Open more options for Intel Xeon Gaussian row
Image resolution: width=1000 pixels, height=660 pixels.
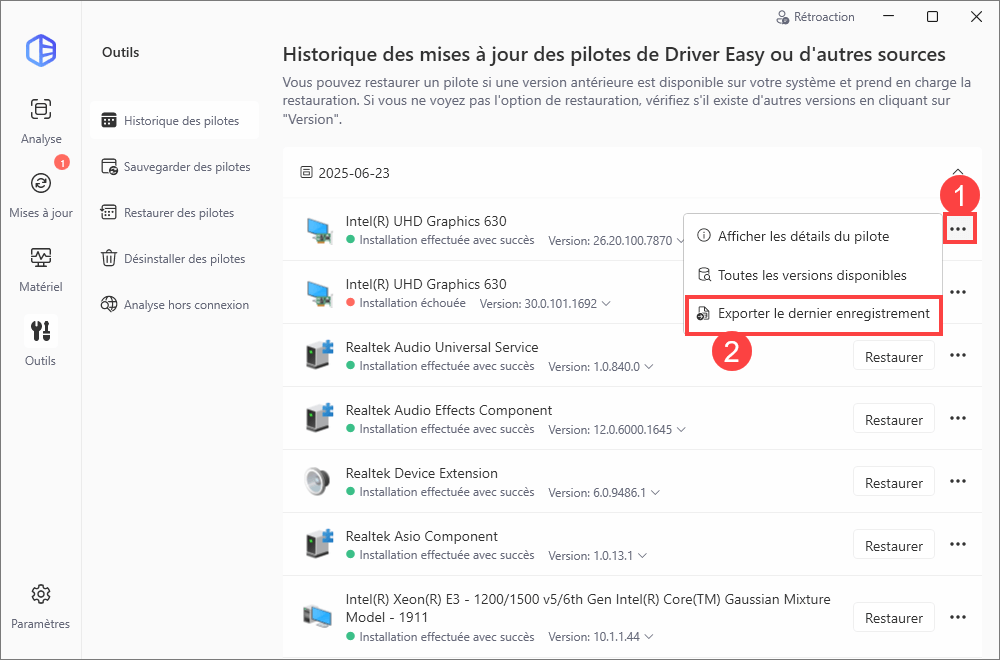point(958,617)
